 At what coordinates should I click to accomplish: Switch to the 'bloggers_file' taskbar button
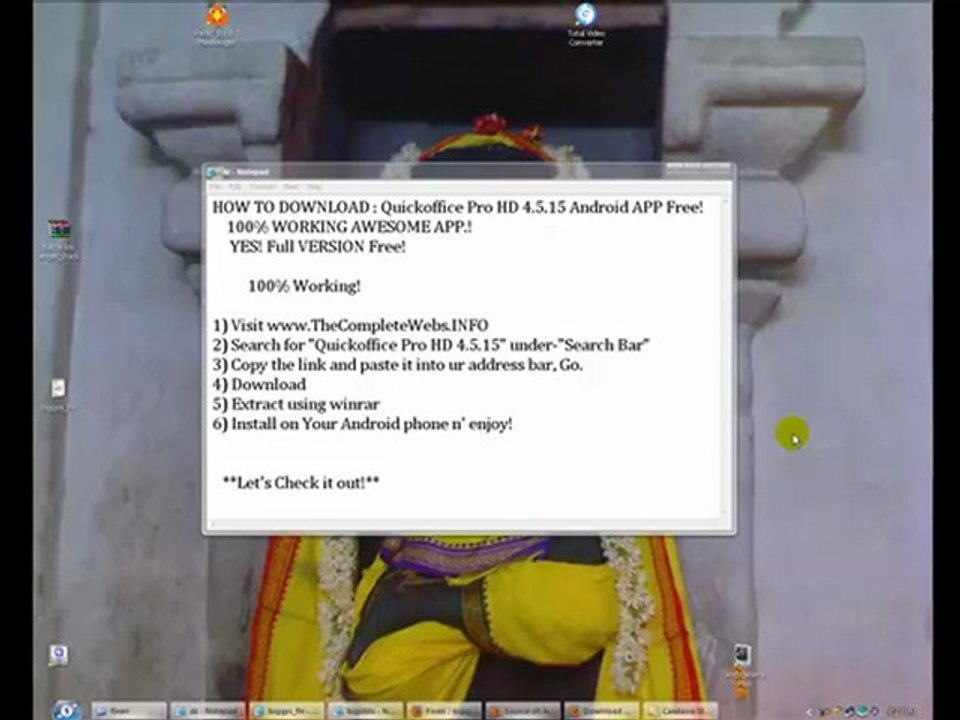[287, 711]
